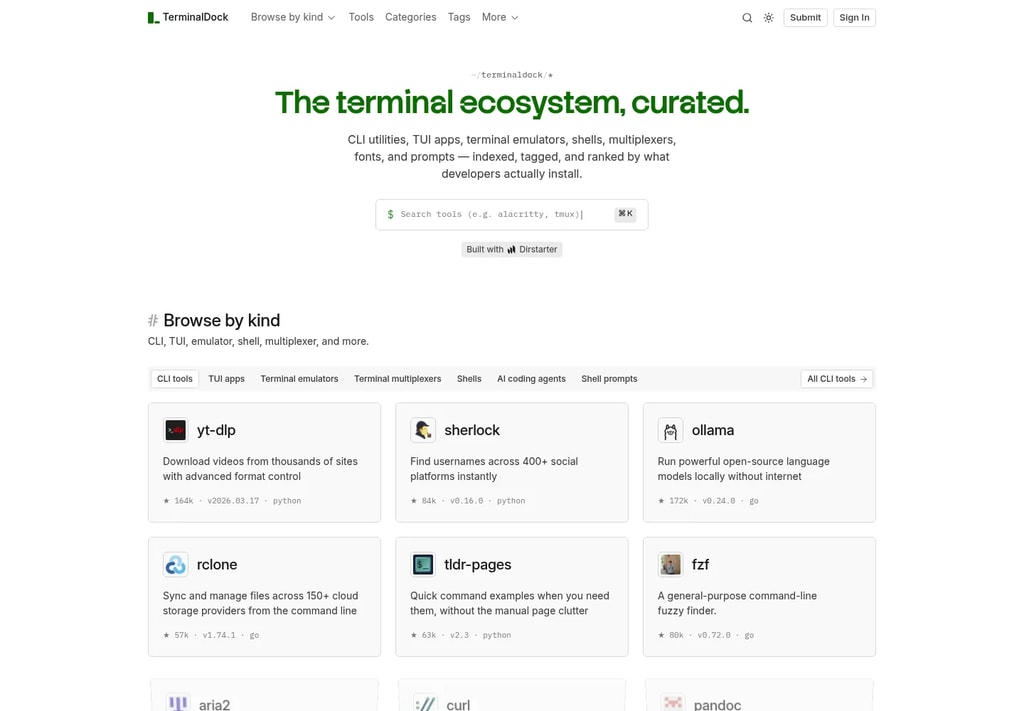Click the Submit button
The width and height of the screenshot is (1024, 711).
[805, 18]
